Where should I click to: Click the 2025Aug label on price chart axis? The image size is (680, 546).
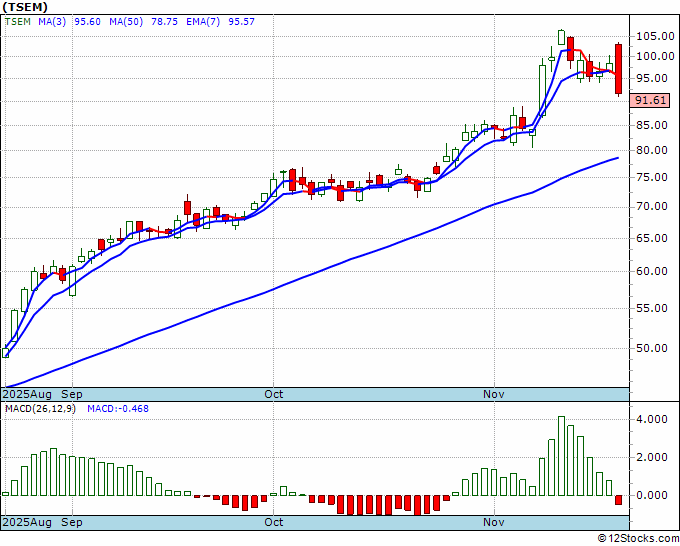(x=27, y=394)
